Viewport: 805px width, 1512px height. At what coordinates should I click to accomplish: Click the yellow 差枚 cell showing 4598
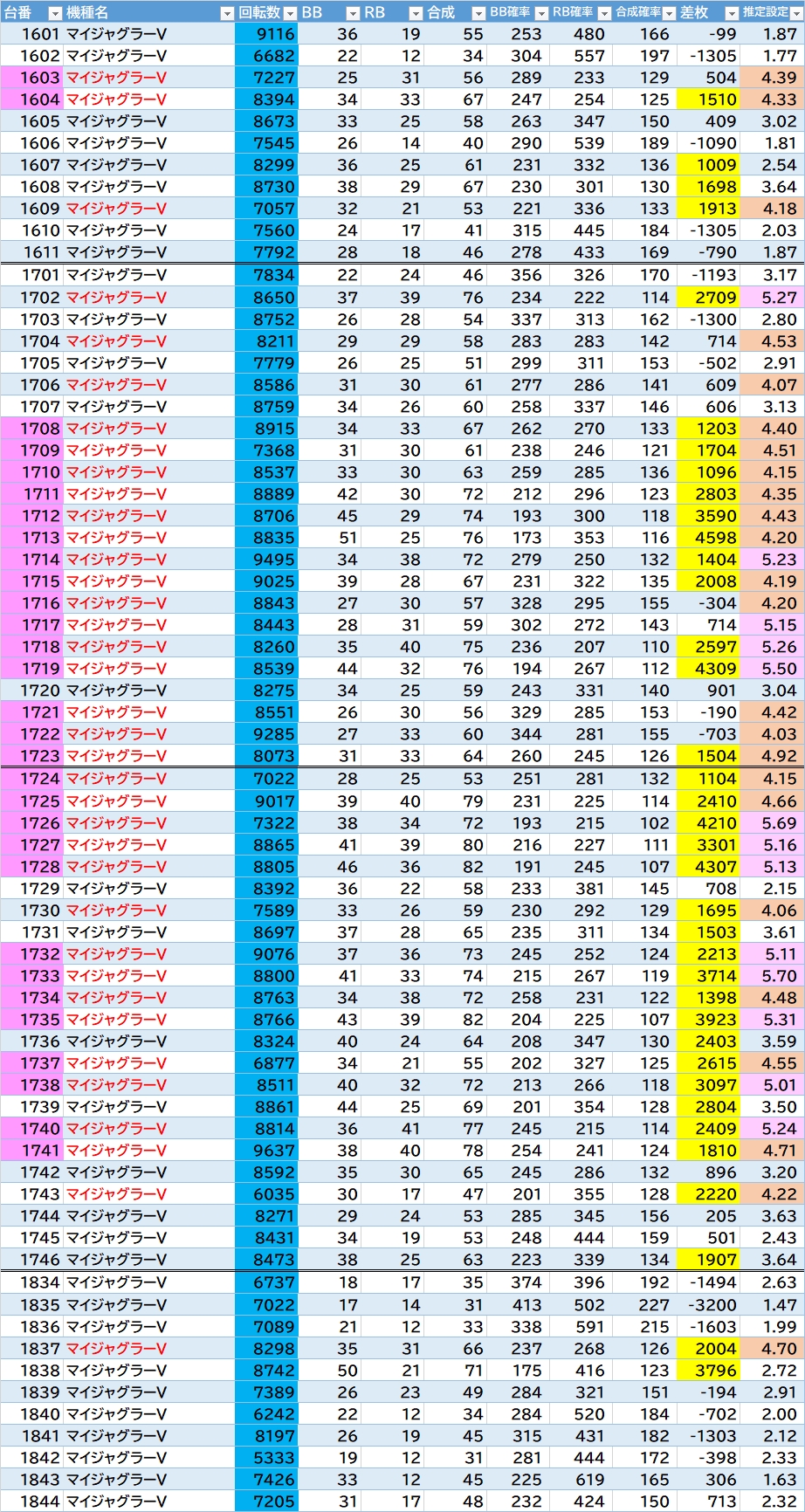click(x=707, y=538)
